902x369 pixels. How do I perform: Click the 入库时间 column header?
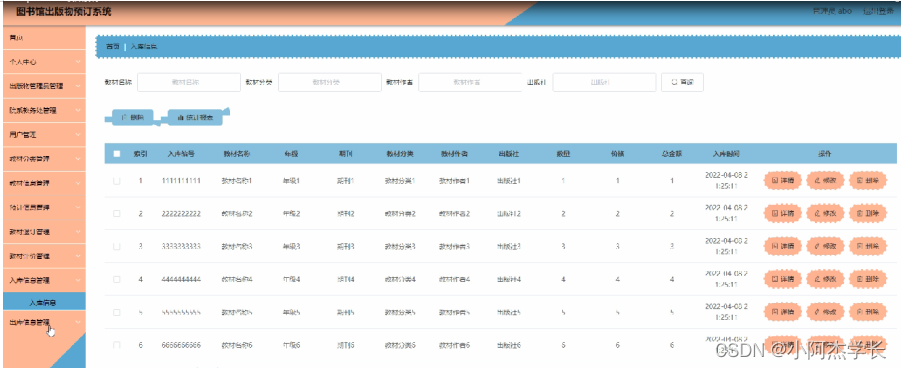point(726,154)
